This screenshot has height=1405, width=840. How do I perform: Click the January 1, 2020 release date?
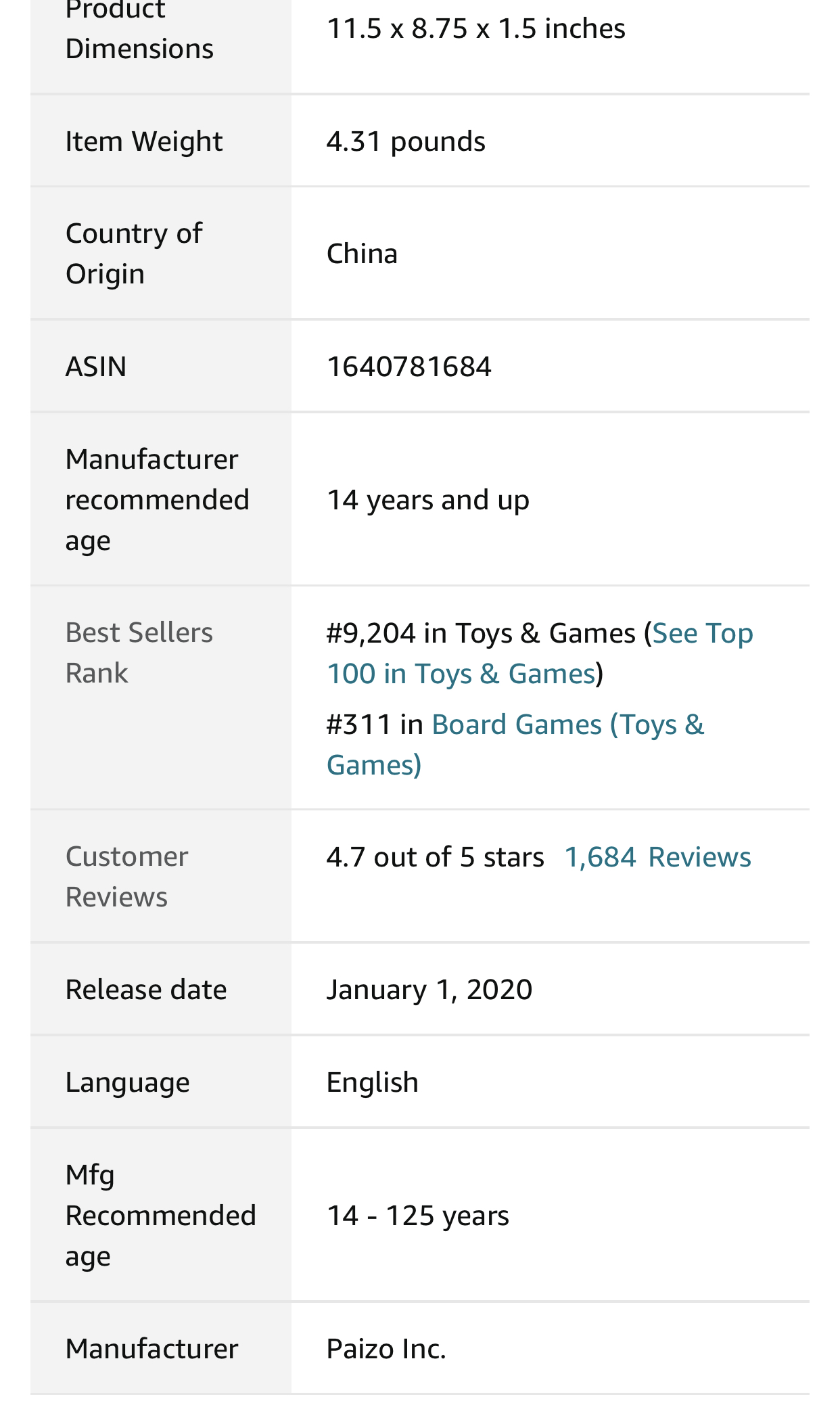pyautogui.click(x=429, y=990)
